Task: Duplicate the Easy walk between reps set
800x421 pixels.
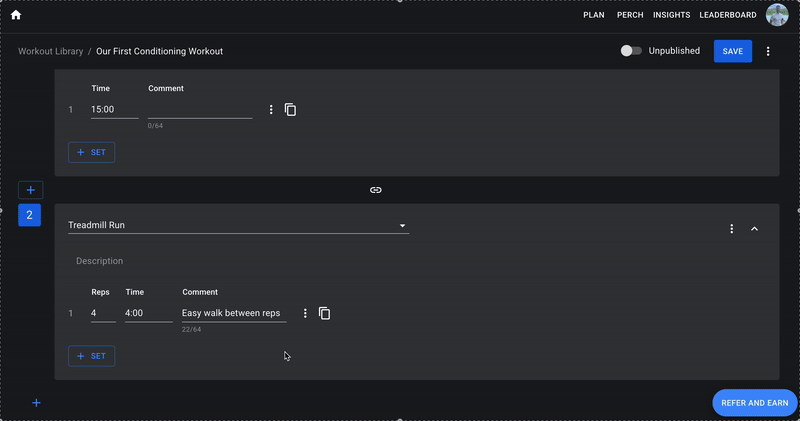Action: point(324,313)
